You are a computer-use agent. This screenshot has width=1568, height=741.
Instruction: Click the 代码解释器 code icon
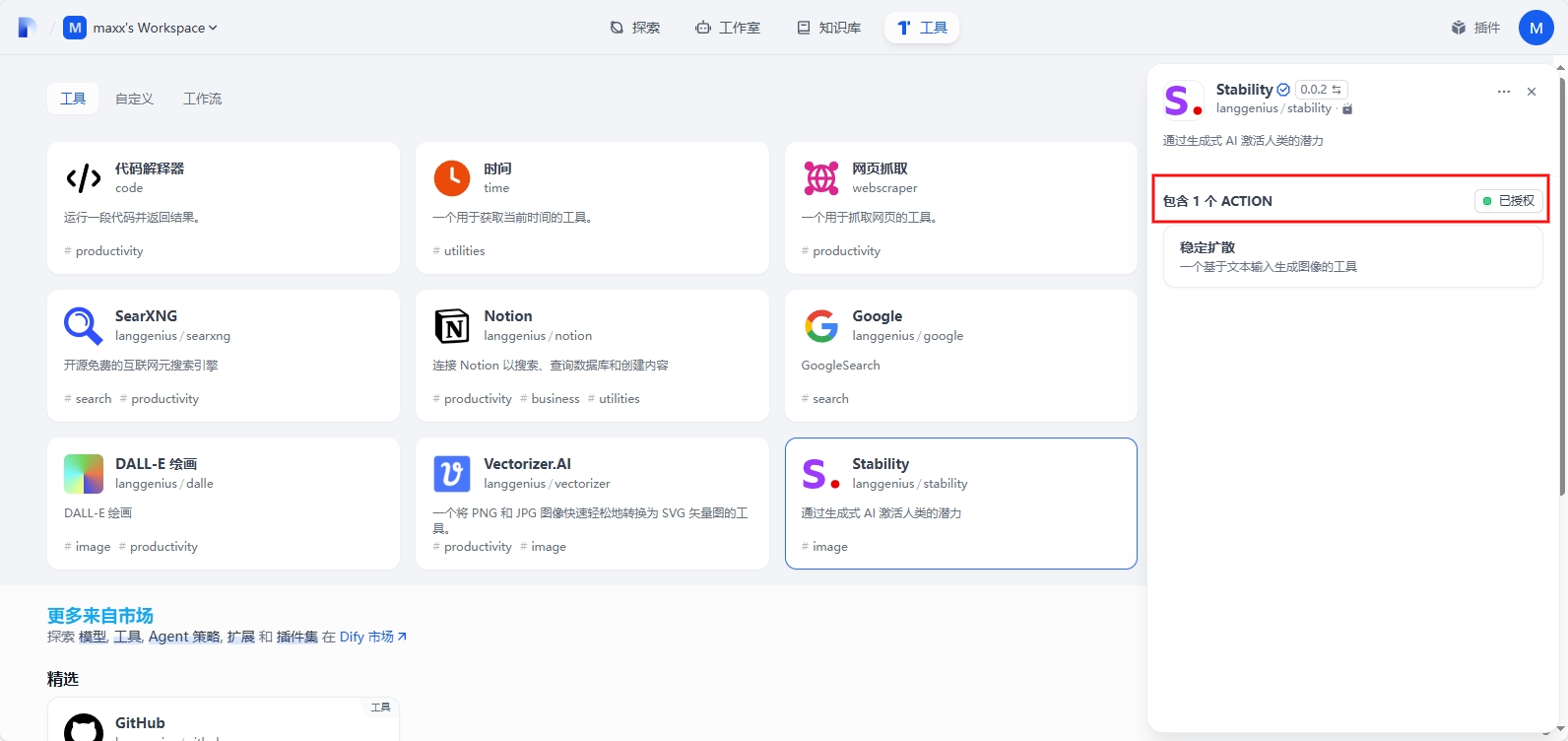(84, 178)
